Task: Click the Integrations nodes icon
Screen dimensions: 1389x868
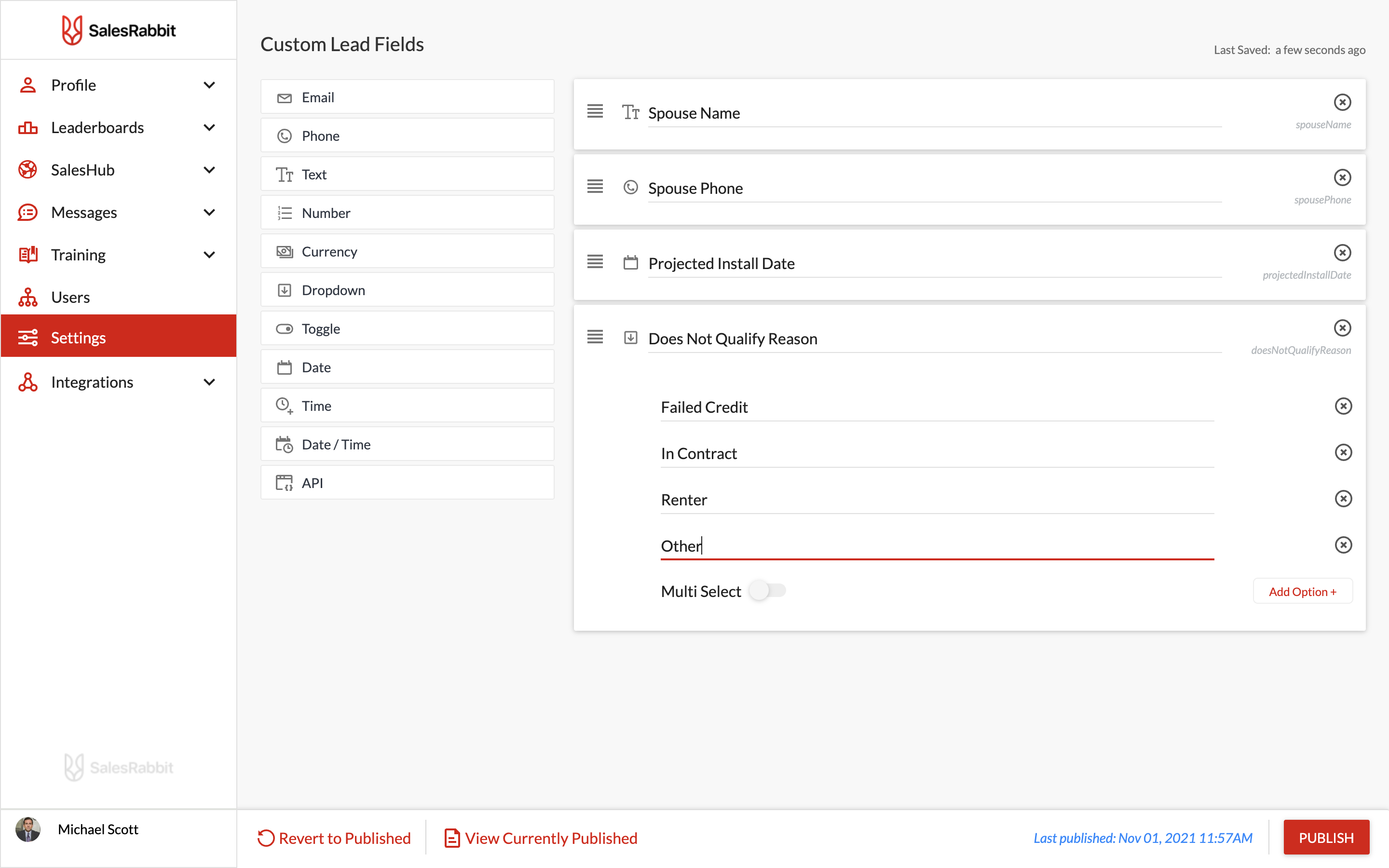Action: click(x=27, y=382)
